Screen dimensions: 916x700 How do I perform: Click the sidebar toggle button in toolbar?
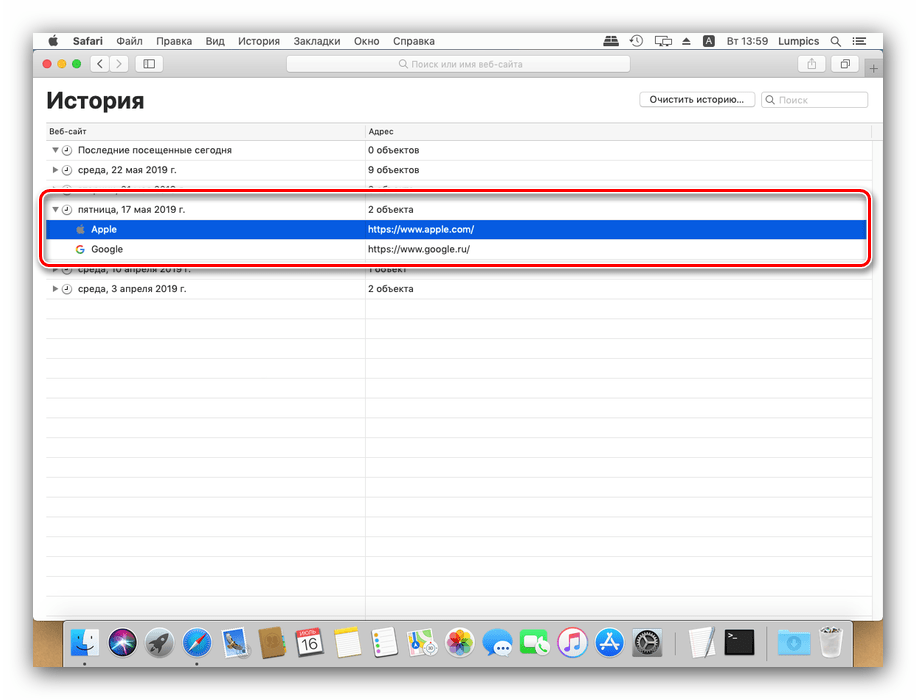(x=150, y=64)
